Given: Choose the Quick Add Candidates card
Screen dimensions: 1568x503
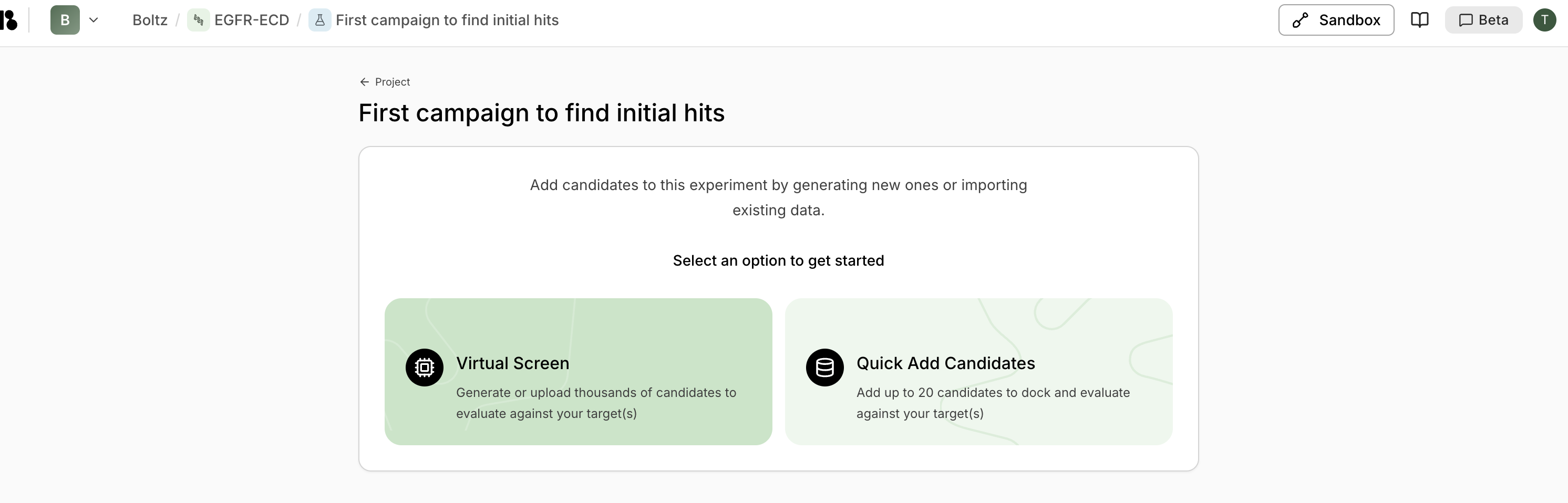Looking at the screenshot, I should tap(978, 371).
